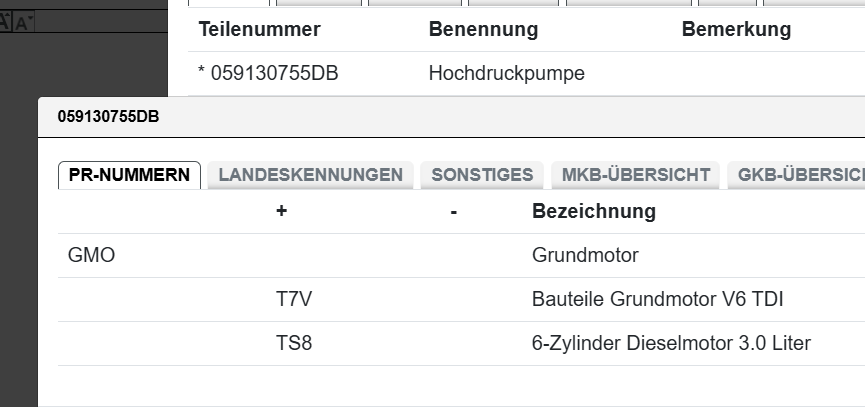Image resolution: width=865 pixels, height=407 pixels.
Task: Click the plus column header
Action: point(282,211)
